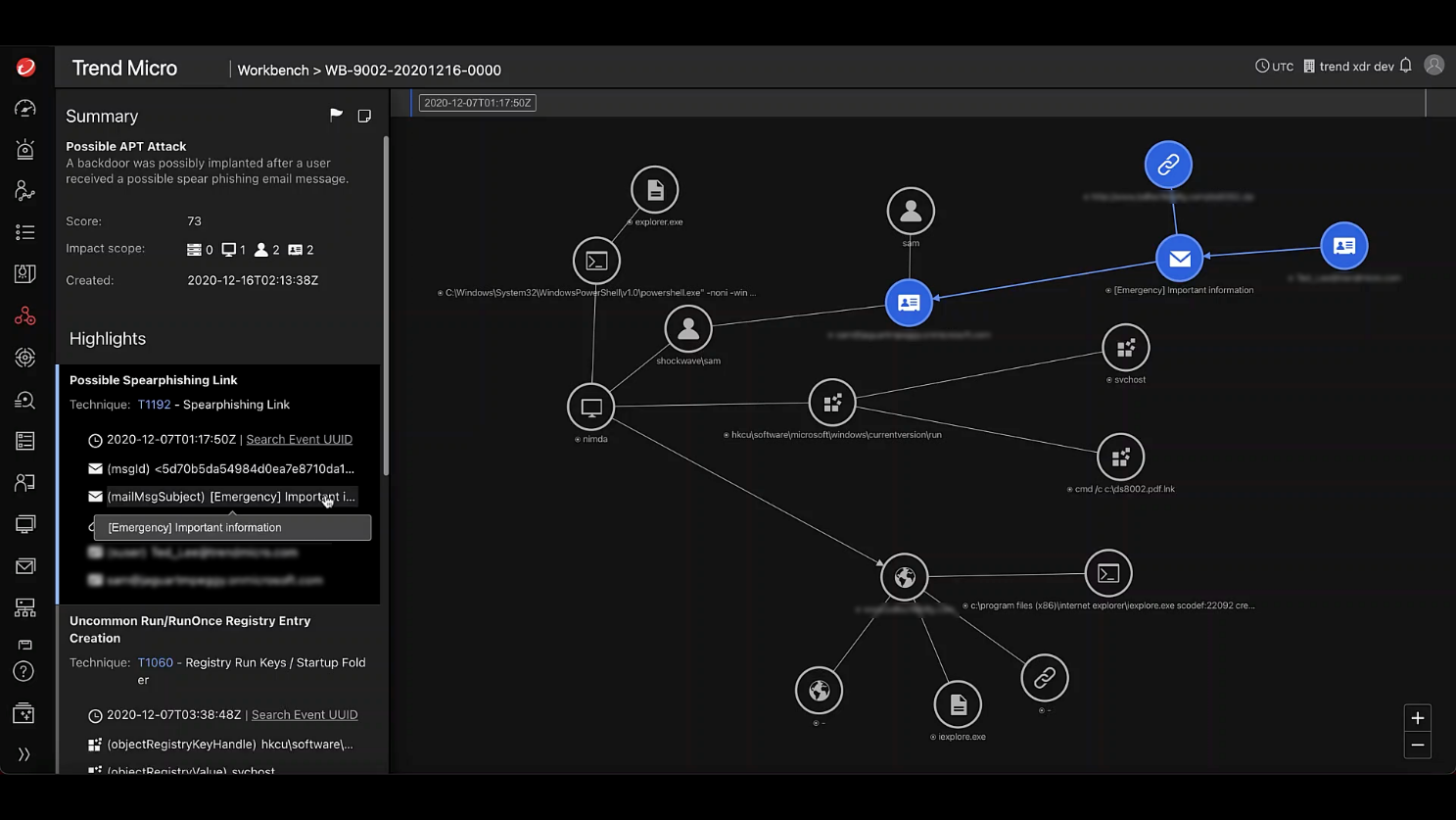
Task: Open the monitor endpoint icon in sidebar
Action: coord(25,524)
